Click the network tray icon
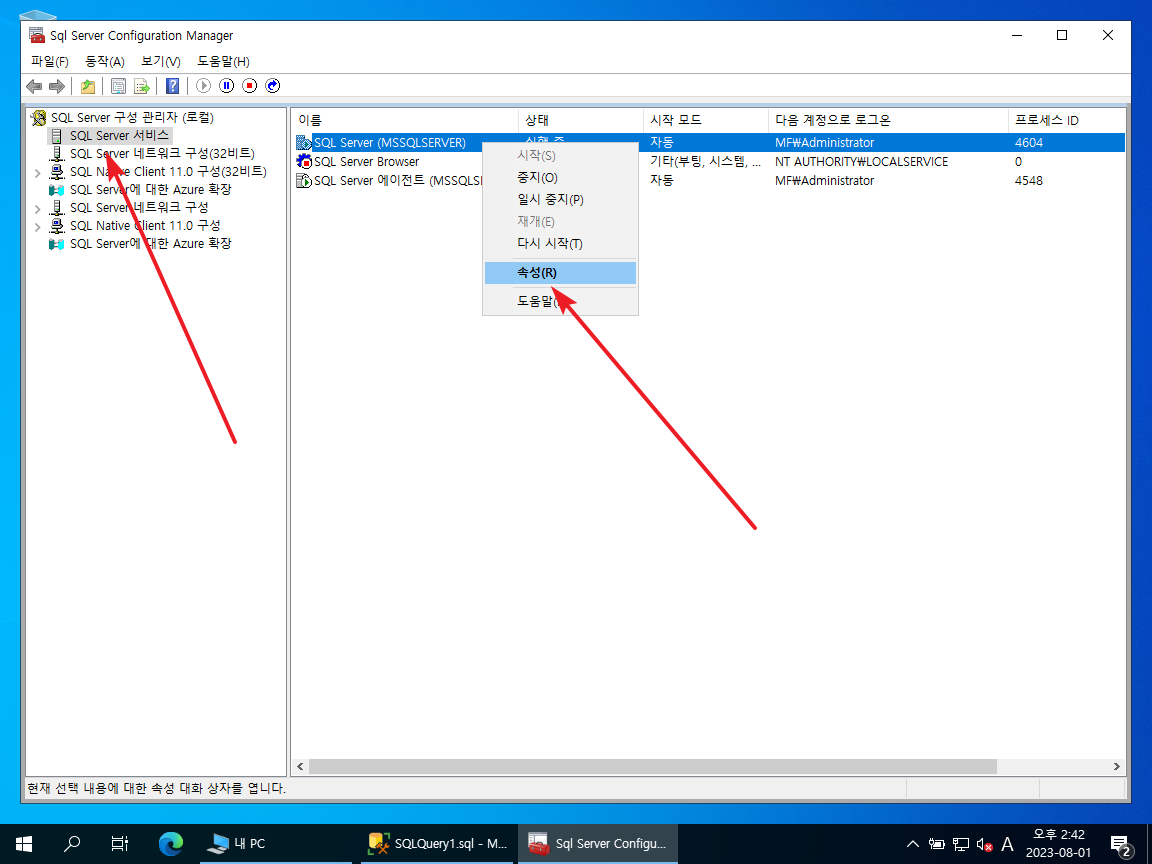The image size is (1152, 864). pyautogui.click(x=961, y=844)
